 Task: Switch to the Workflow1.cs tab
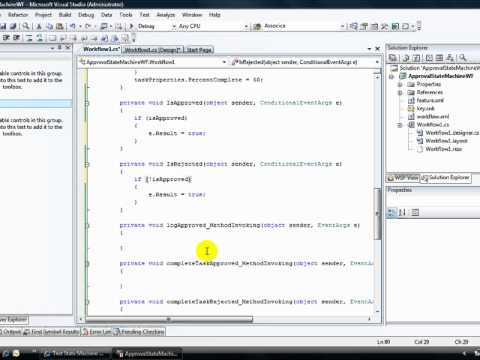[101, 49]
